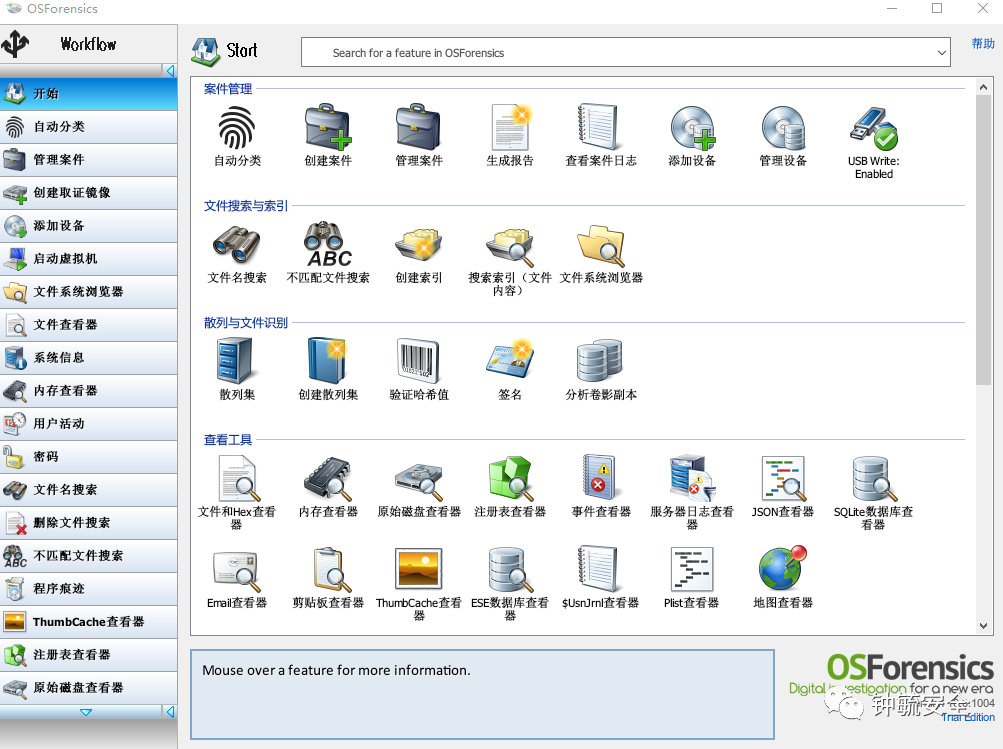Launch 文件名搜索 binoculars icon in main panel
The image size is (1003, 749).
pyautogui.click(x=237, y=244)
